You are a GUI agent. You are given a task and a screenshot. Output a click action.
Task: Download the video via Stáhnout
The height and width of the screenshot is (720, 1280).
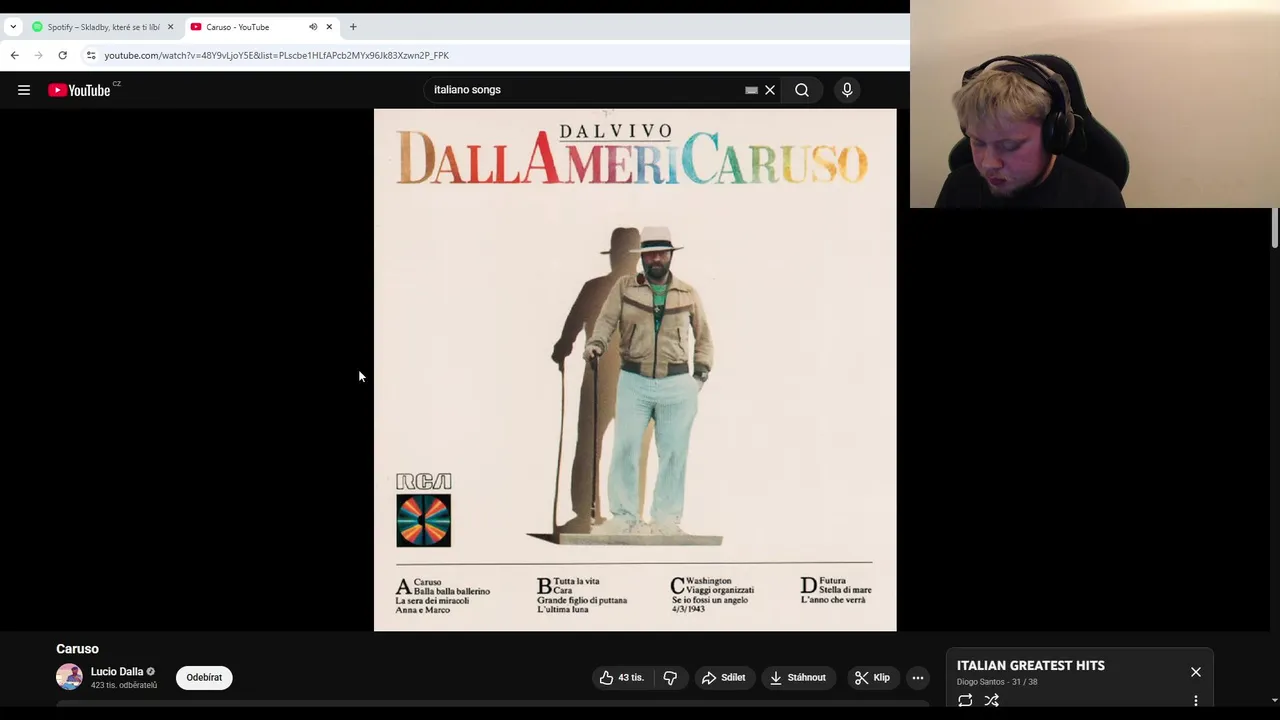798,678
